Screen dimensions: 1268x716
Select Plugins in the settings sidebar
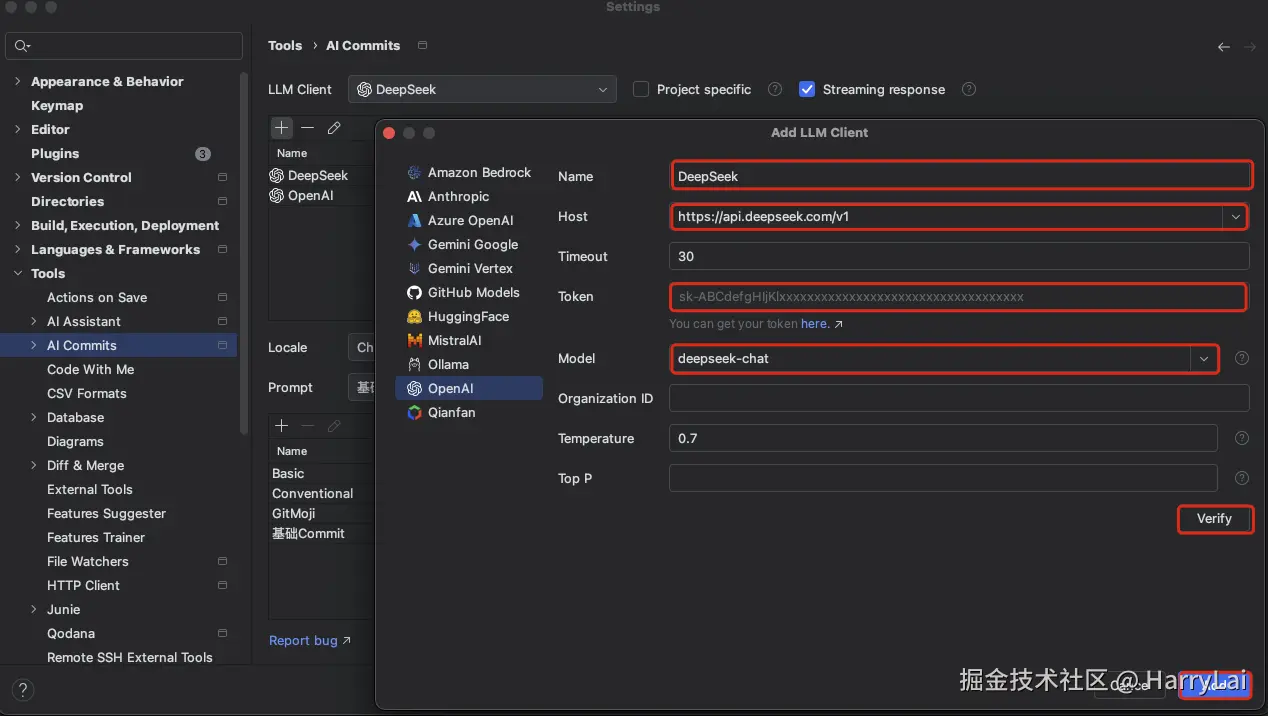[55, 153]
